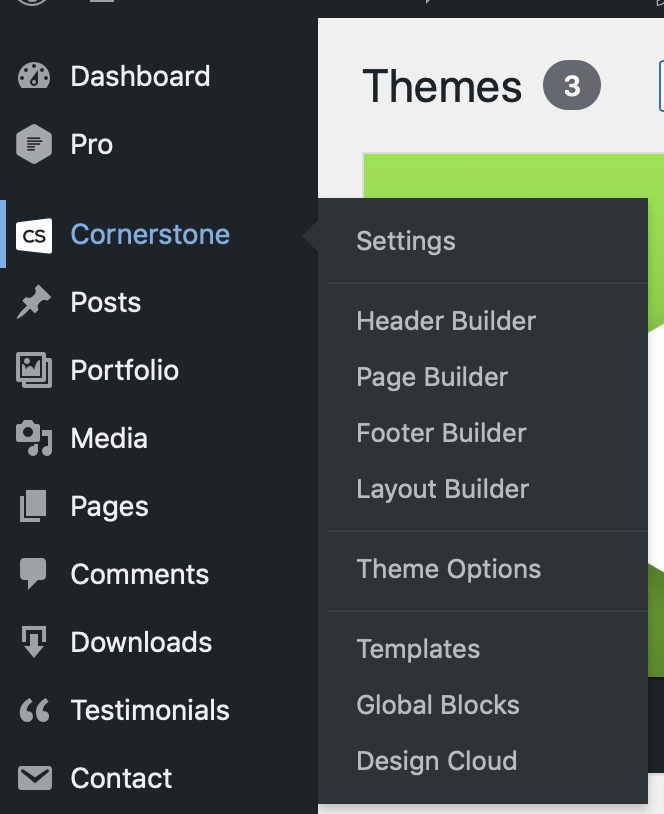The image size is (664, 814).
Task: Click the Contact envelope icon
Action: point(34,779)
